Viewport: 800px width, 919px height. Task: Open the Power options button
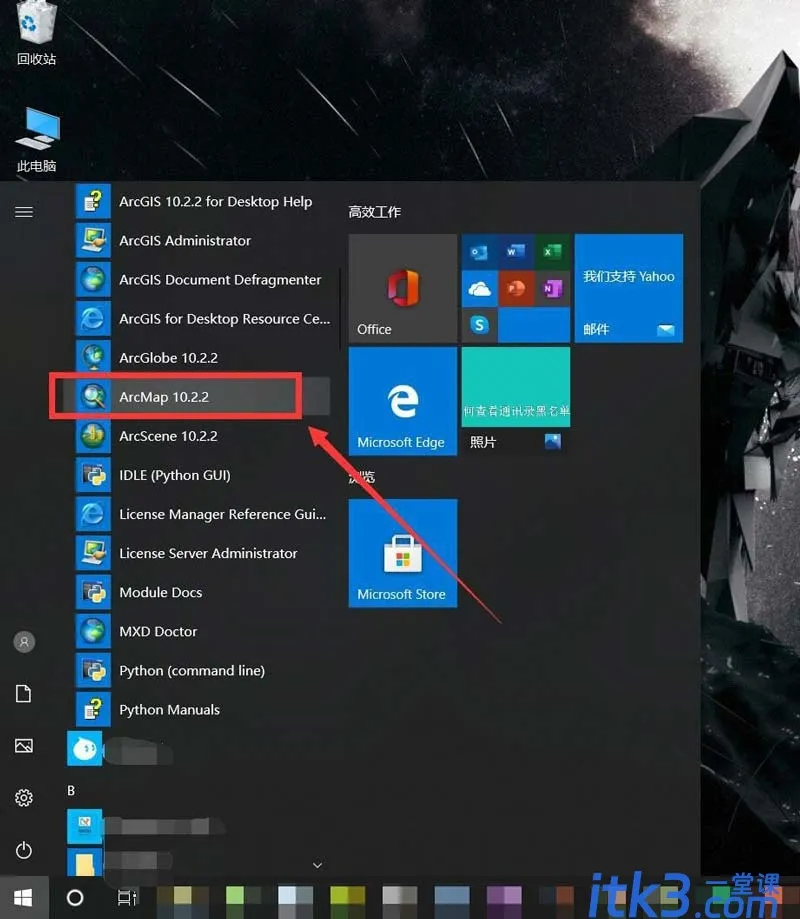24,850
